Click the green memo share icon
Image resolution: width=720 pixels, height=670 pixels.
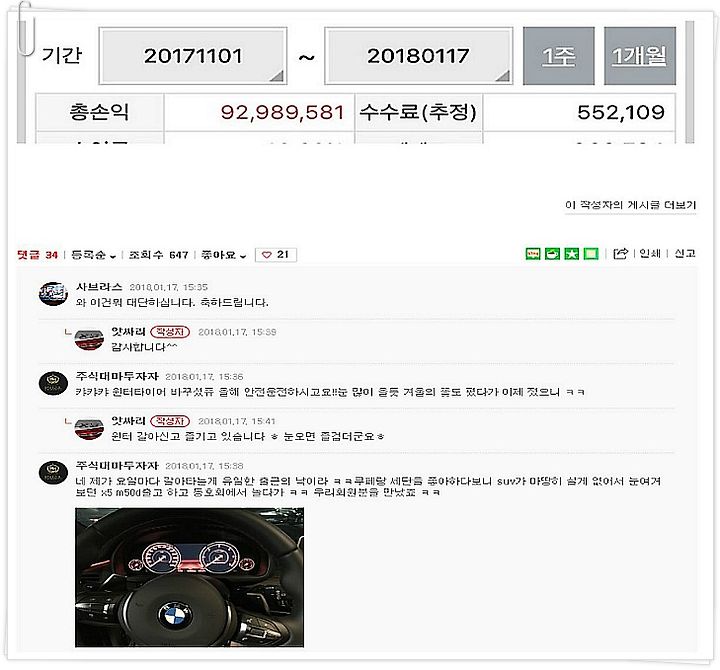tap(591, 253)
